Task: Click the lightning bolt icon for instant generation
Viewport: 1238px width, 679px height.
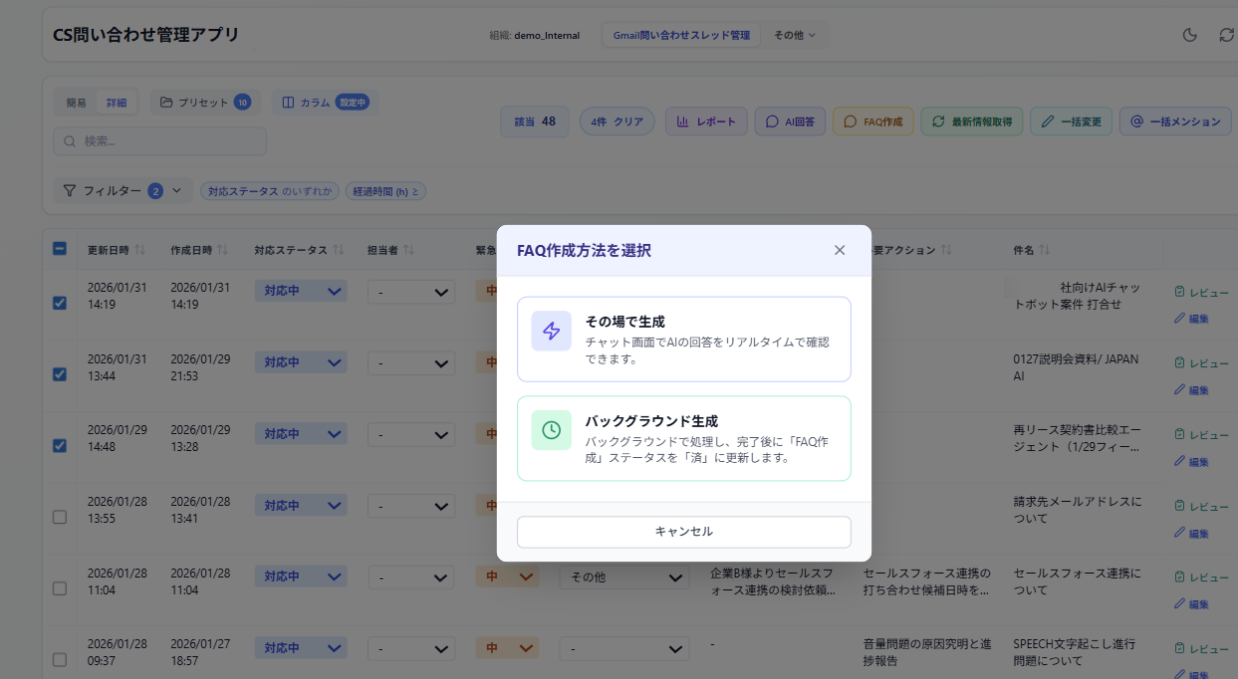Action: coord(551,331)
